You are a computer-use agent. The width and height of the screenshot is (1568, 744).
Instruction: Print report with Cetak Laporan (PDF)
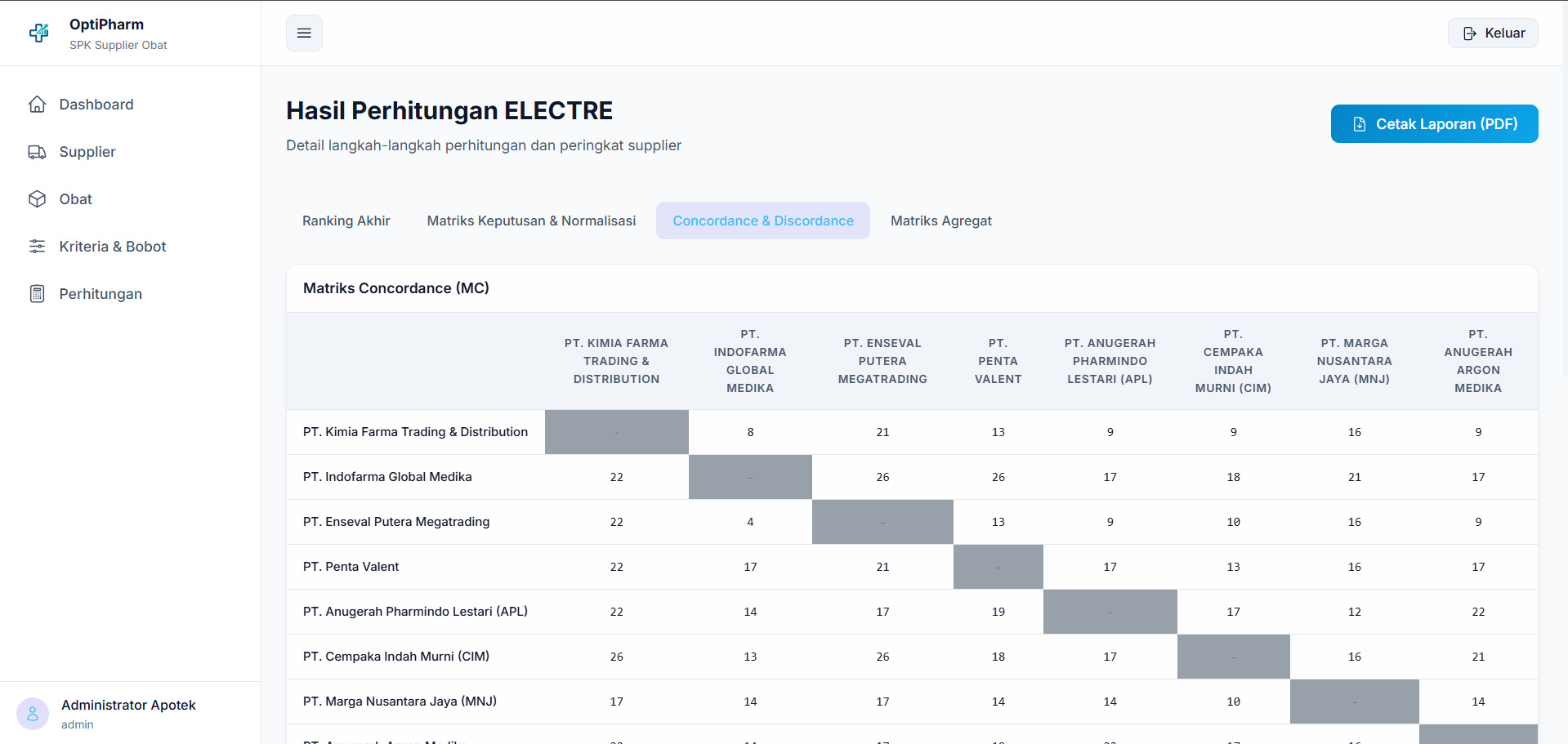[x=1434, y=124]
